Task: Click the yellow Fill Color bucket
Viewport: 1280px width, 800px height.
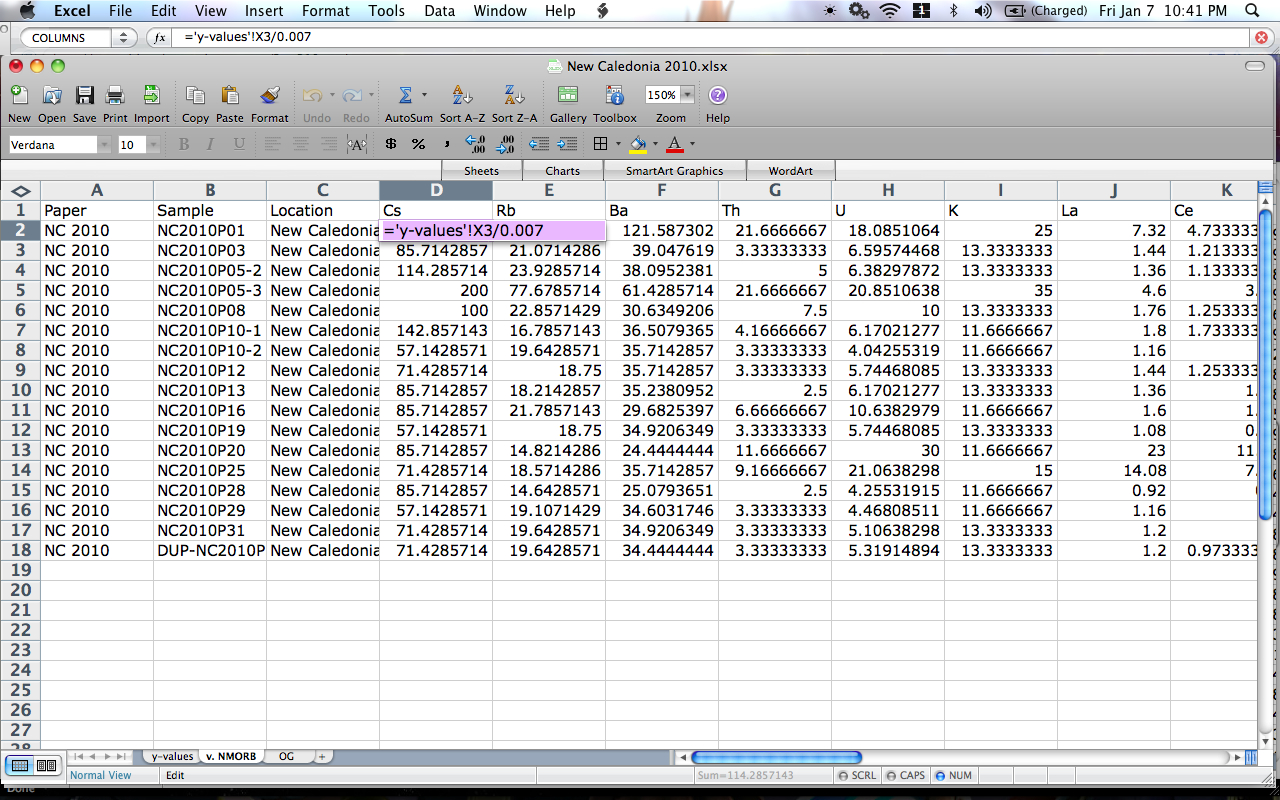Action: click(637, 145)
